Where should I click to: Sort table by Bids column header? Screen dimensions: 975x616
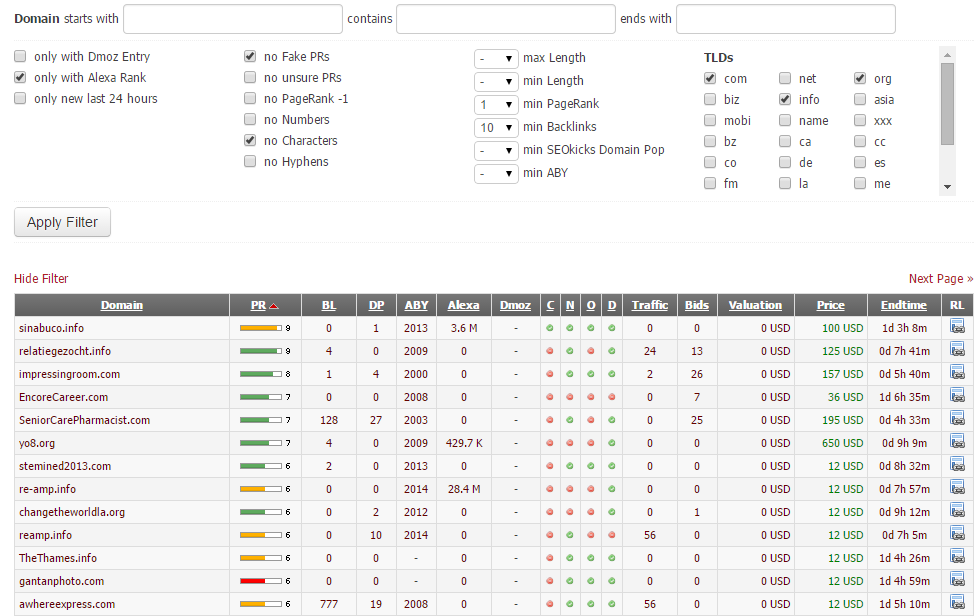point(696,305)
